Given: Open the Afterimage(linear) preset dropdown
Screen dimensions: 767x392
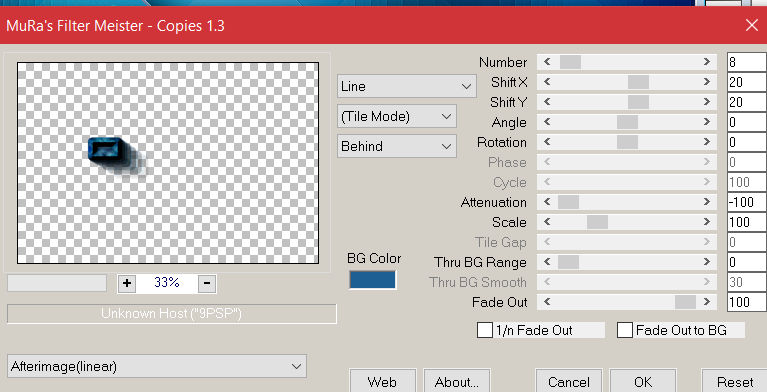Looking at the screenshot, I should (x=157, y=366).
